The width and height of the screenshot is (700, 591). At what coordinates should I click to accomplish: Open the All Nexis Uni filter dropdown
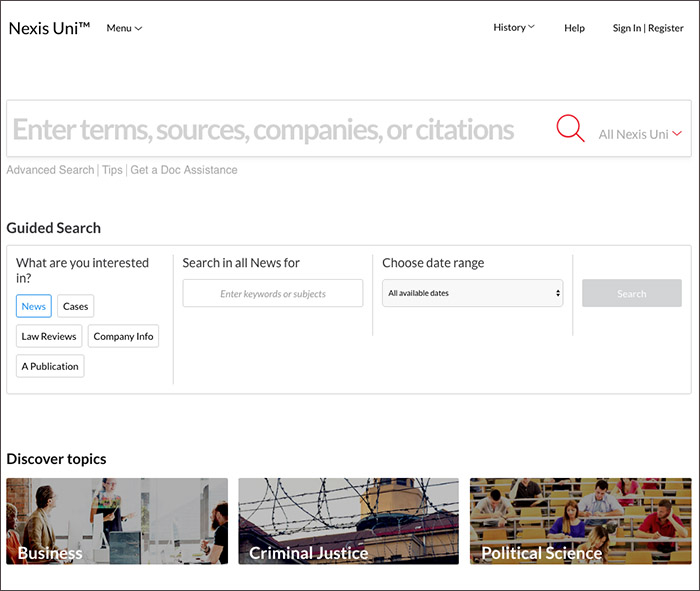pyautogui.click(x=640, y=134)
